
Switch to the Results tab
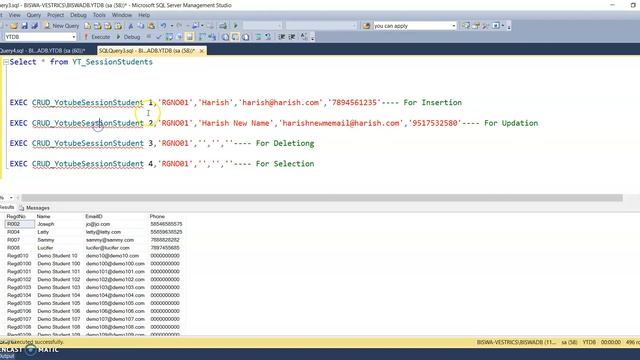(7, 207)
